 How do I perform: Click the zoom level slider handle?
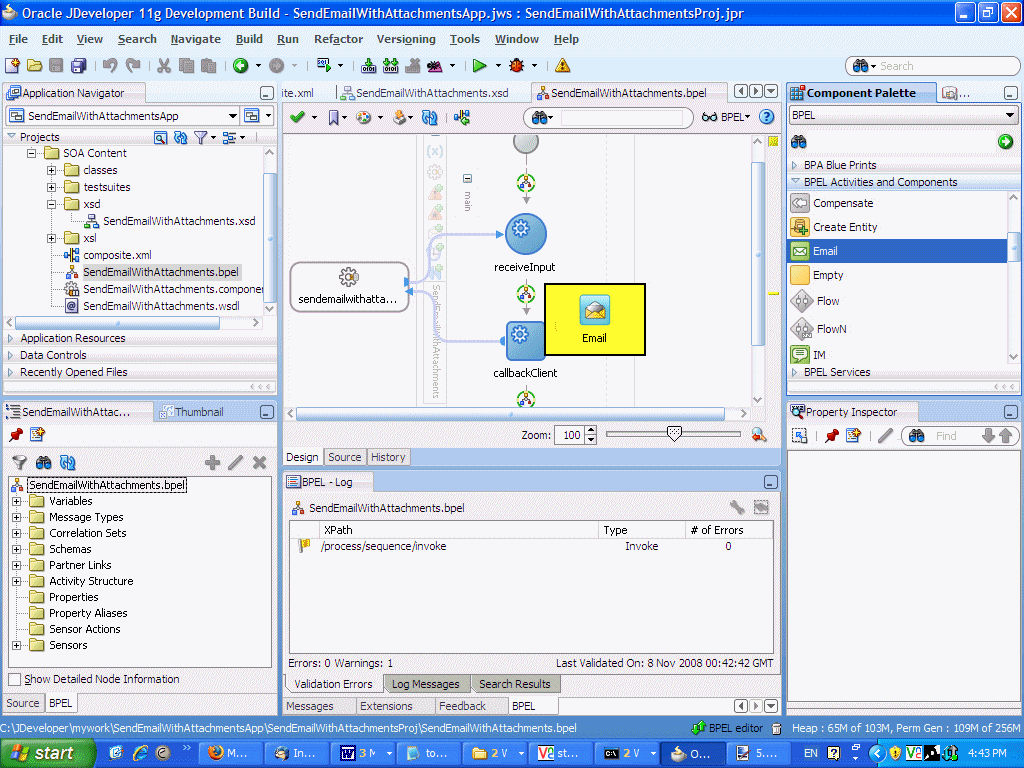pyautogui.click(x=674, y=433)
